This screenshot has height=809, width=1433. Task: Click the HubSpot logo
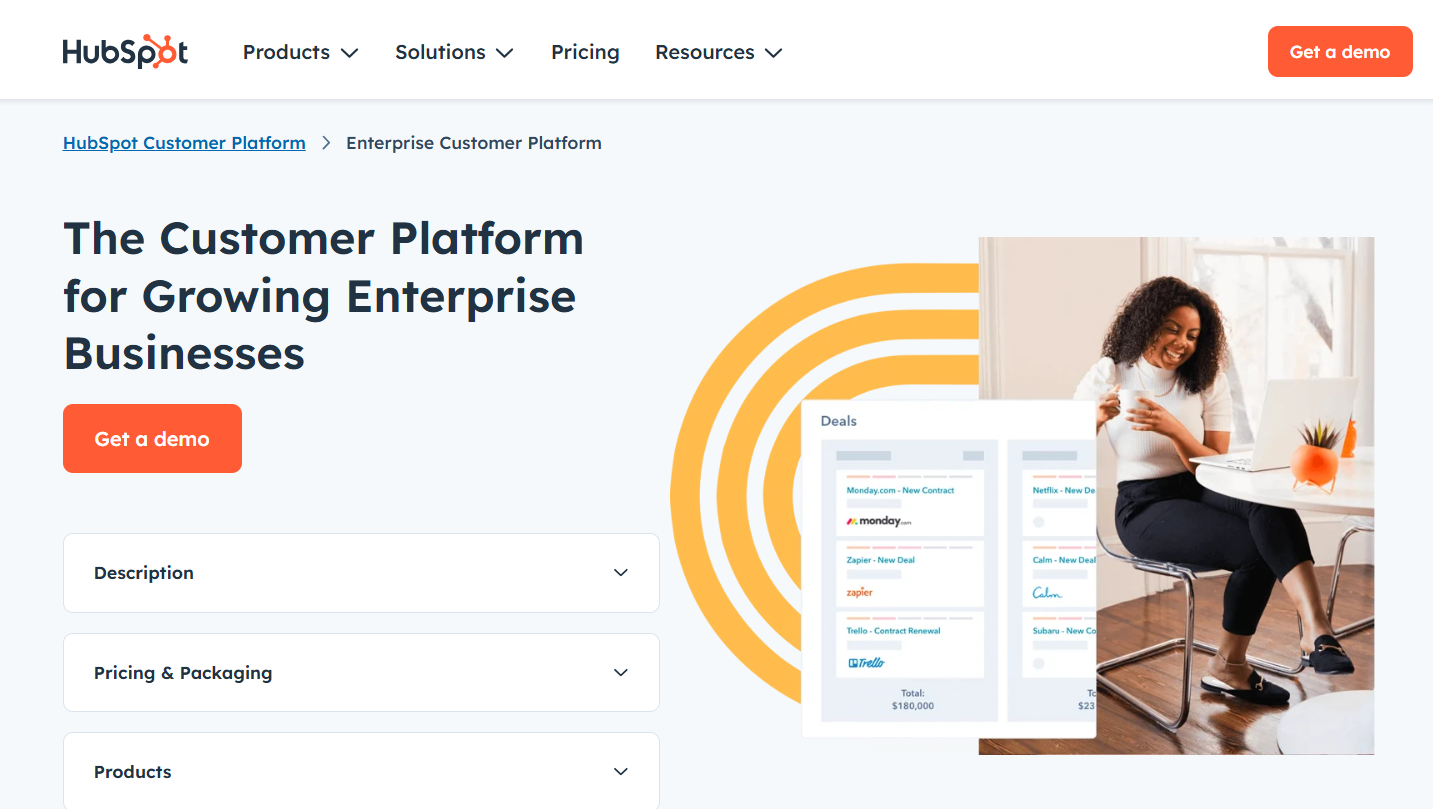[x=125, y=52]
